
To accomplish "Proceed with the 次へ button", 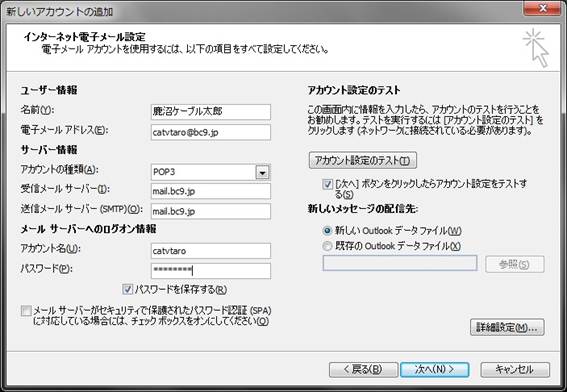I will [435, 370].
